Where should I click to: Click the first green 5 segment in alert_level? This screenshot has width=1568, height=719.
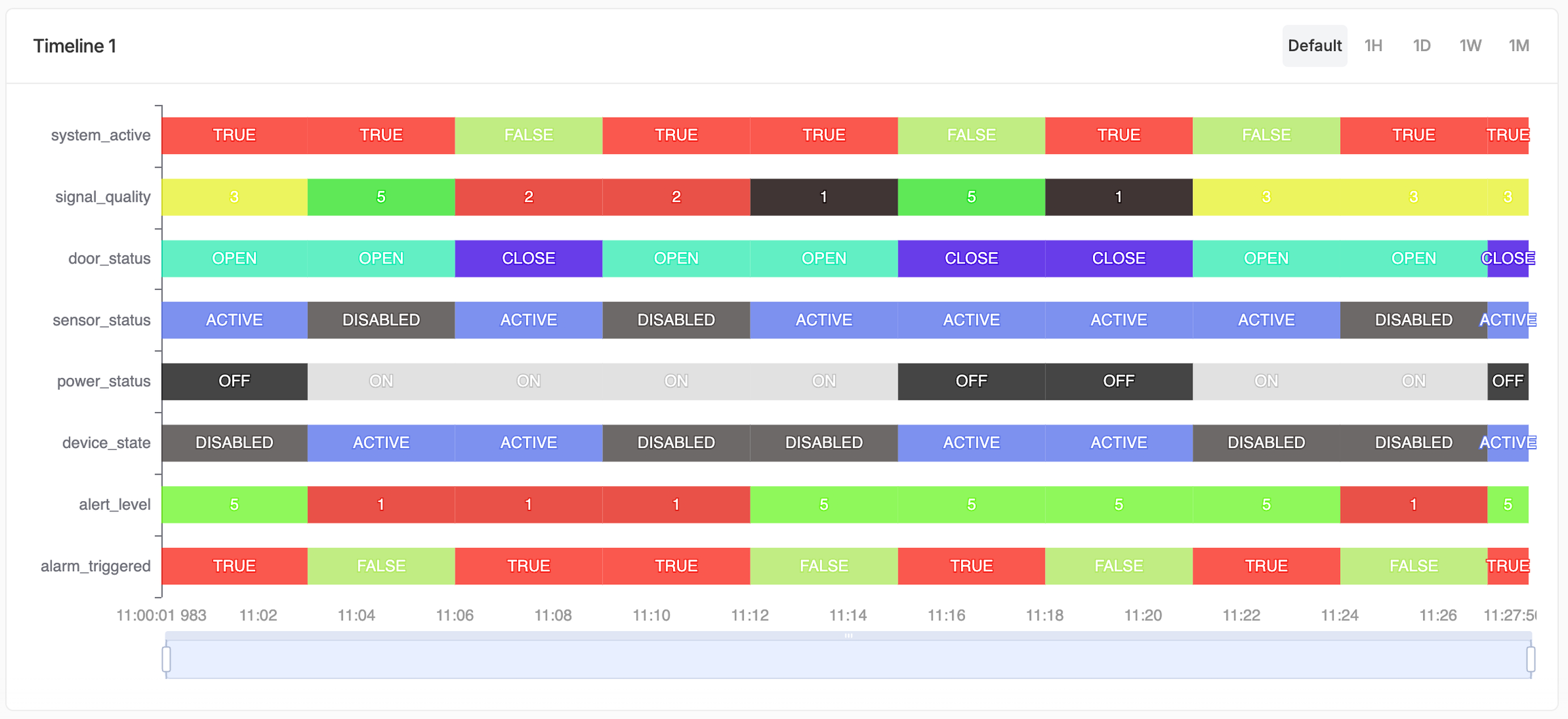pyautogui.click(x=235, y=505)
